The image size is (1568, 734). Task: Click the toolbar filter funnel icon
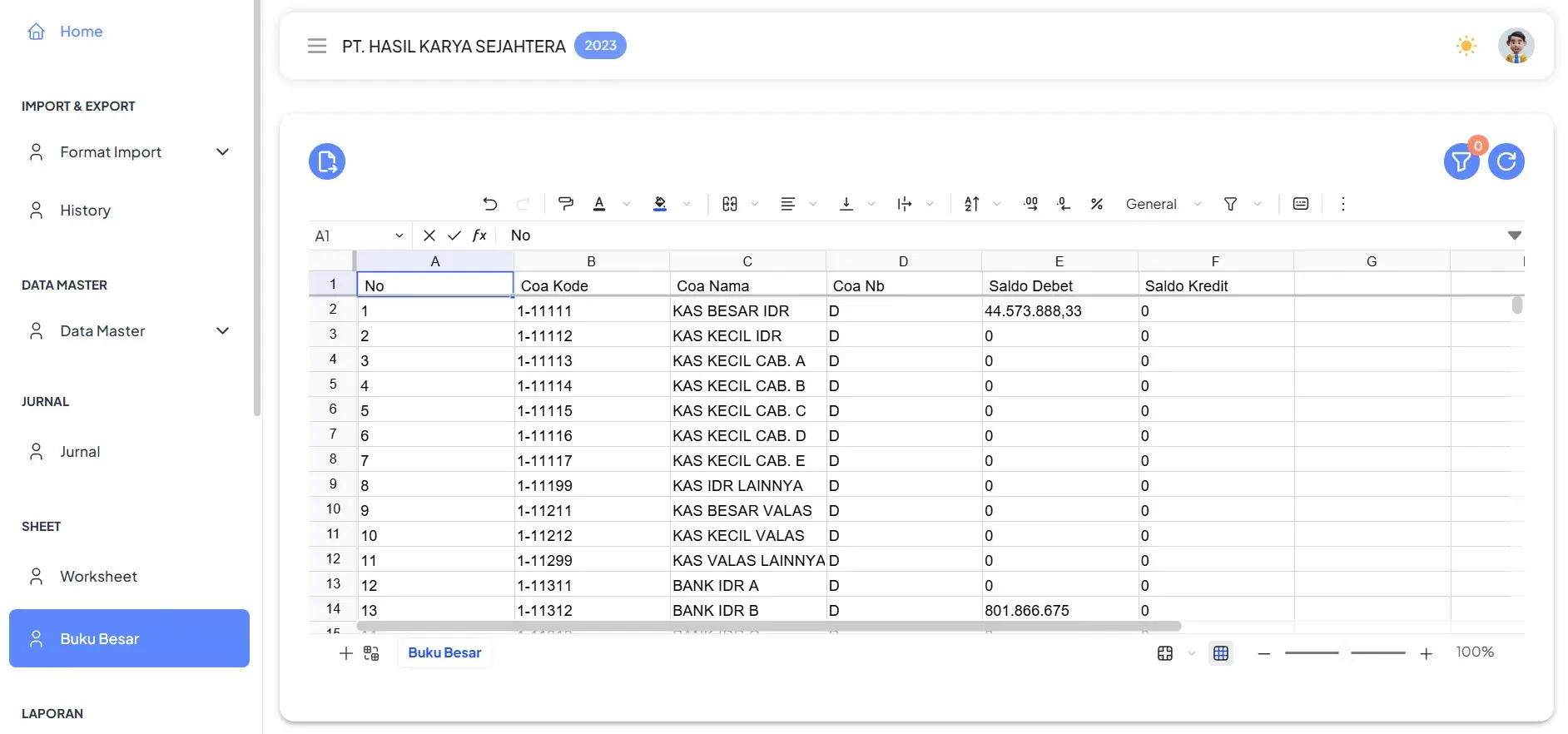coord(1230,204)
